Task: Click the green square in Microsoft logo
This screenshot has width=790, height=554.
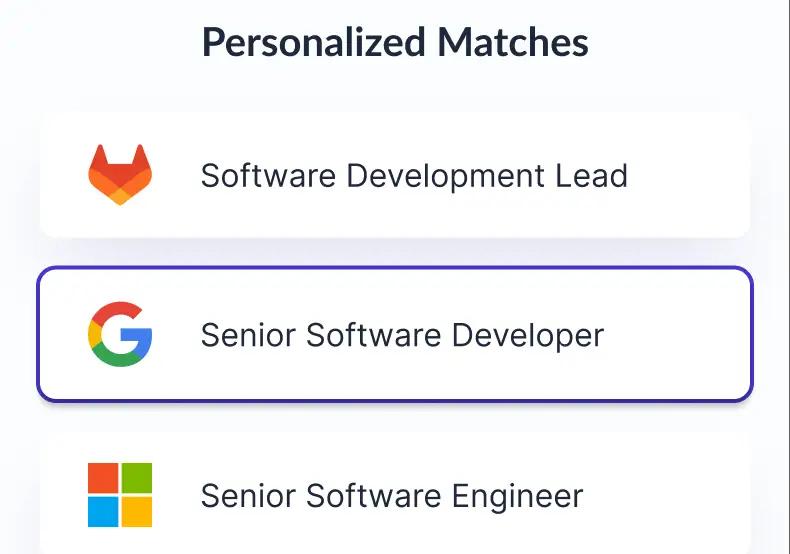Action: point(137,478)
